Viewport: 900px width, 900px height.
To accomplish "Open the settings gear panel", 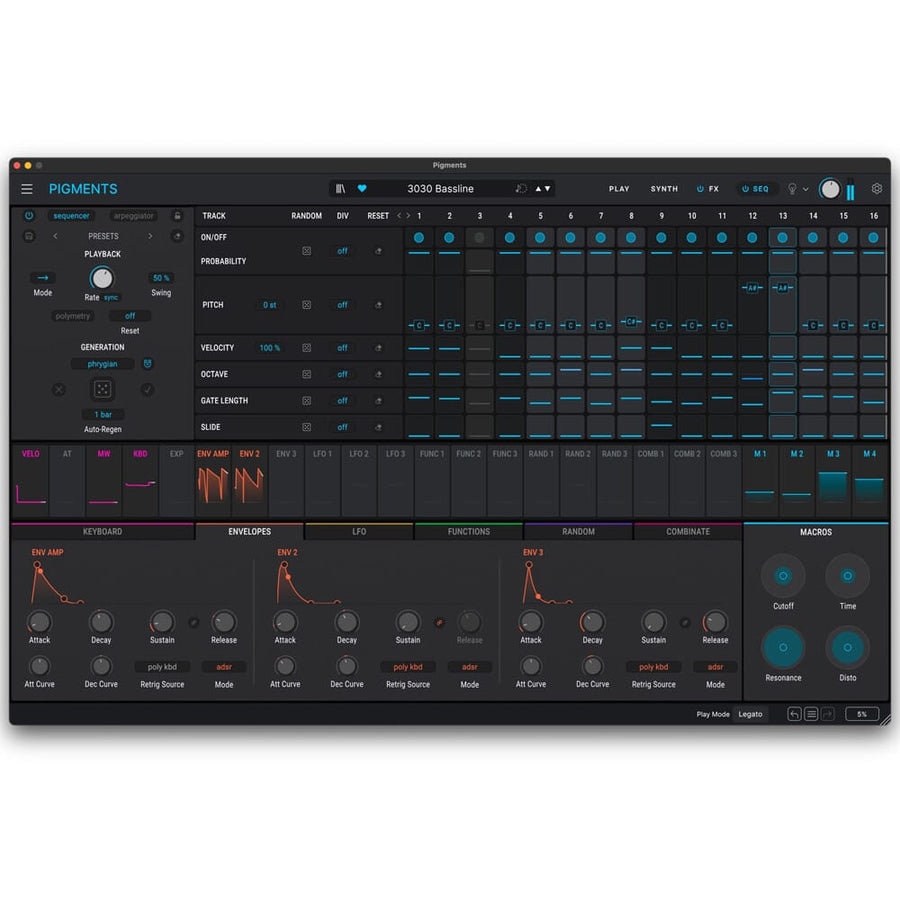I will click(876, 188).
